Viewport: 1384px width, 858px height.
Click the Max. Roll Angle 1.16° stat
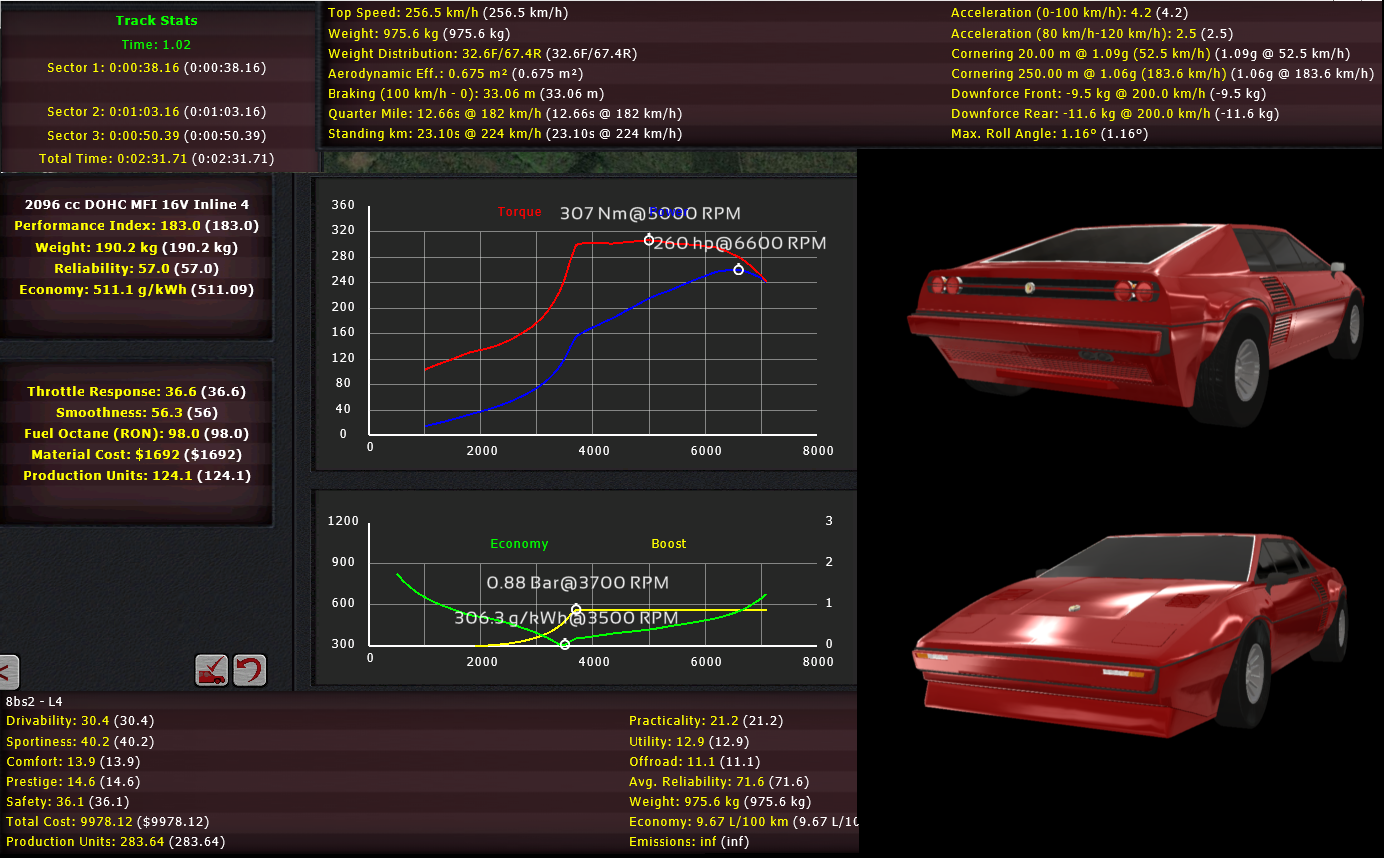[x=1049, y=133]
